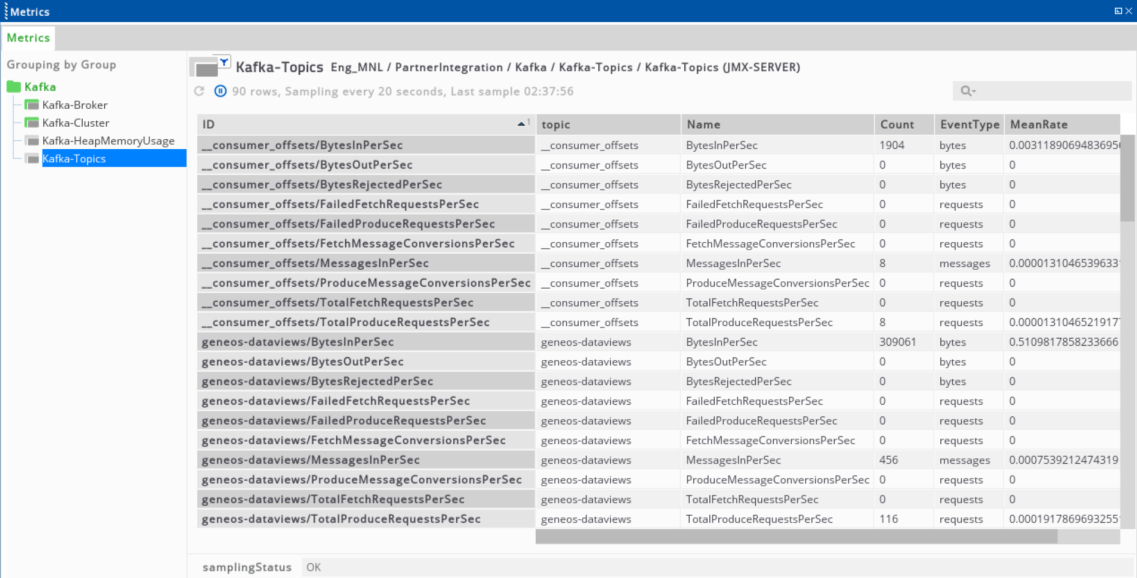This screenshot has height=578, width=1137.
Task: Click the Kafka-HeapMemoryUsage dataview icon
Action: 32,141
